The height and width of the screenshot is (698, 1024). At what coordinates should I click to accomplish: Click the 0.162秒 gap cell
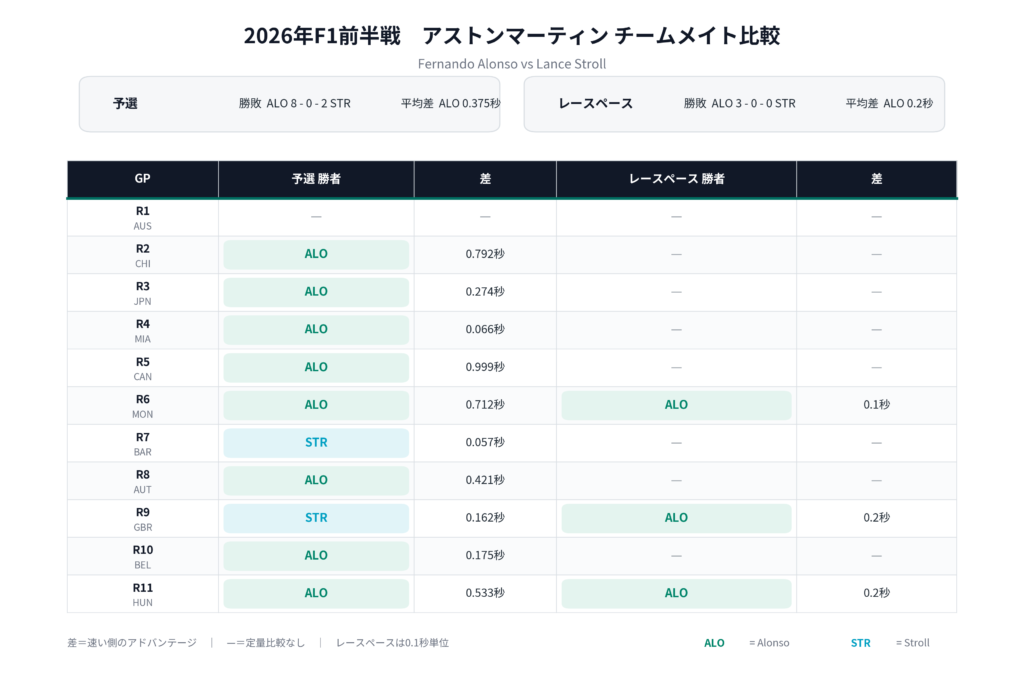click(x=485, y=518)
